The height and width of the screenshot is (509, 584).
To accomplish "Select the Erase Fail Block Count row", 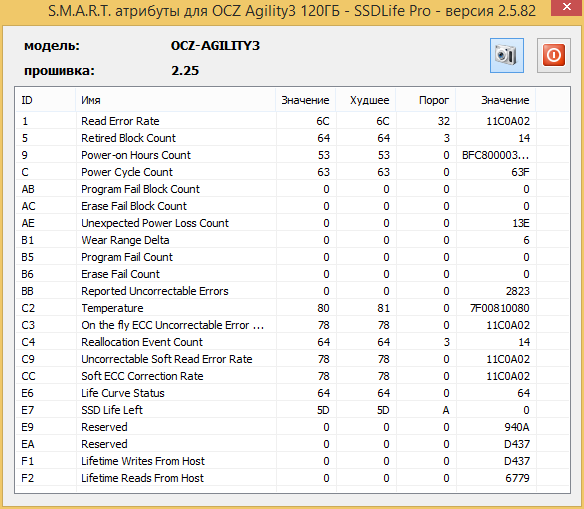I will 292,206.
